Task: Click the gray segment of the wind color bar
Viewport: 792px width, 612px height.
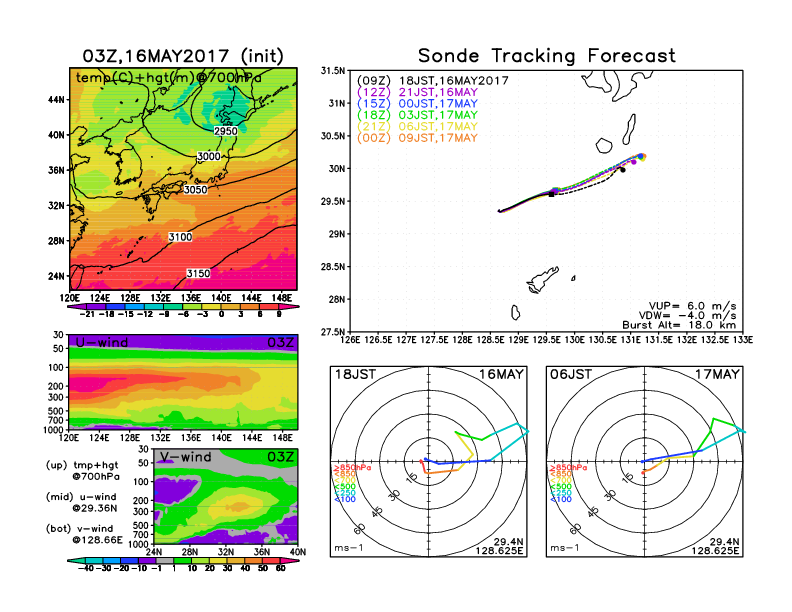Action: coord(165,560)
